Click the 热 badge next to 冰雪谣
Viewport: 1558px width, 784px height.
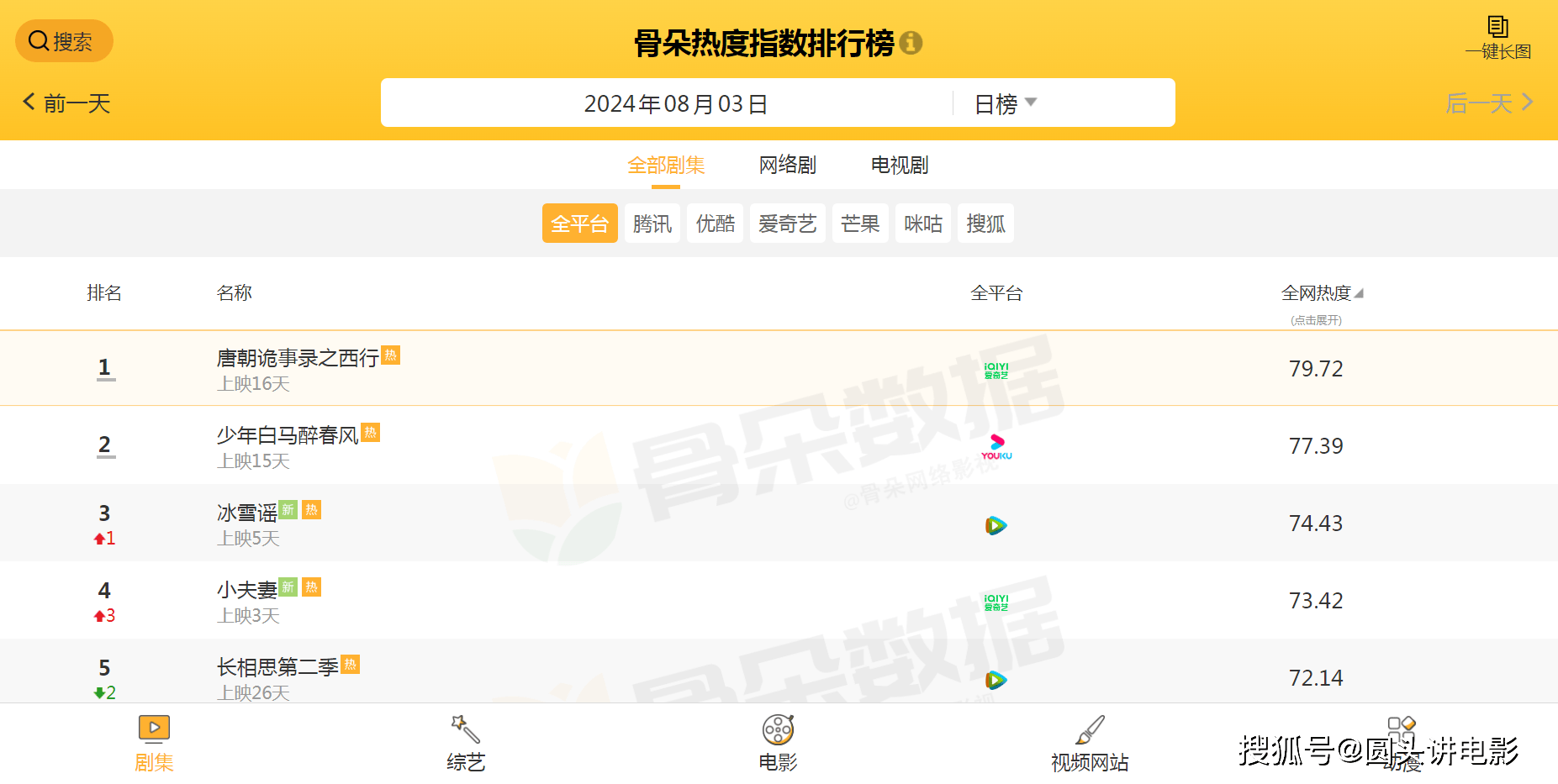[312, 509]
